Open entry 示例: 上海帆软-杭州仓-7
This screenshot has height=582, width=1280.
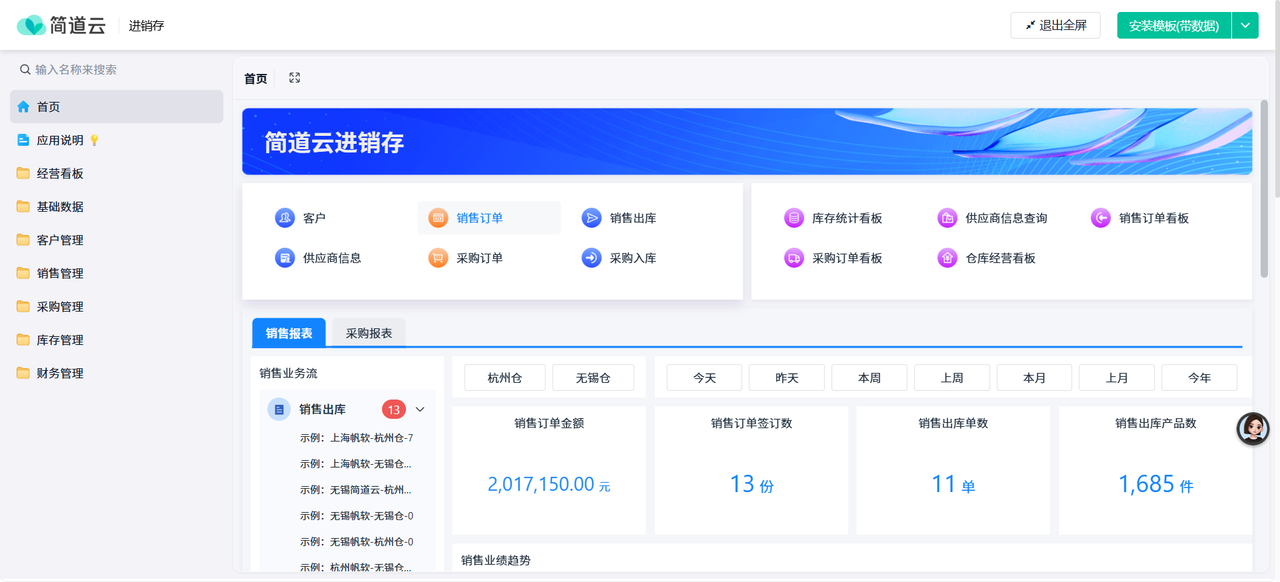pos(356,438)
